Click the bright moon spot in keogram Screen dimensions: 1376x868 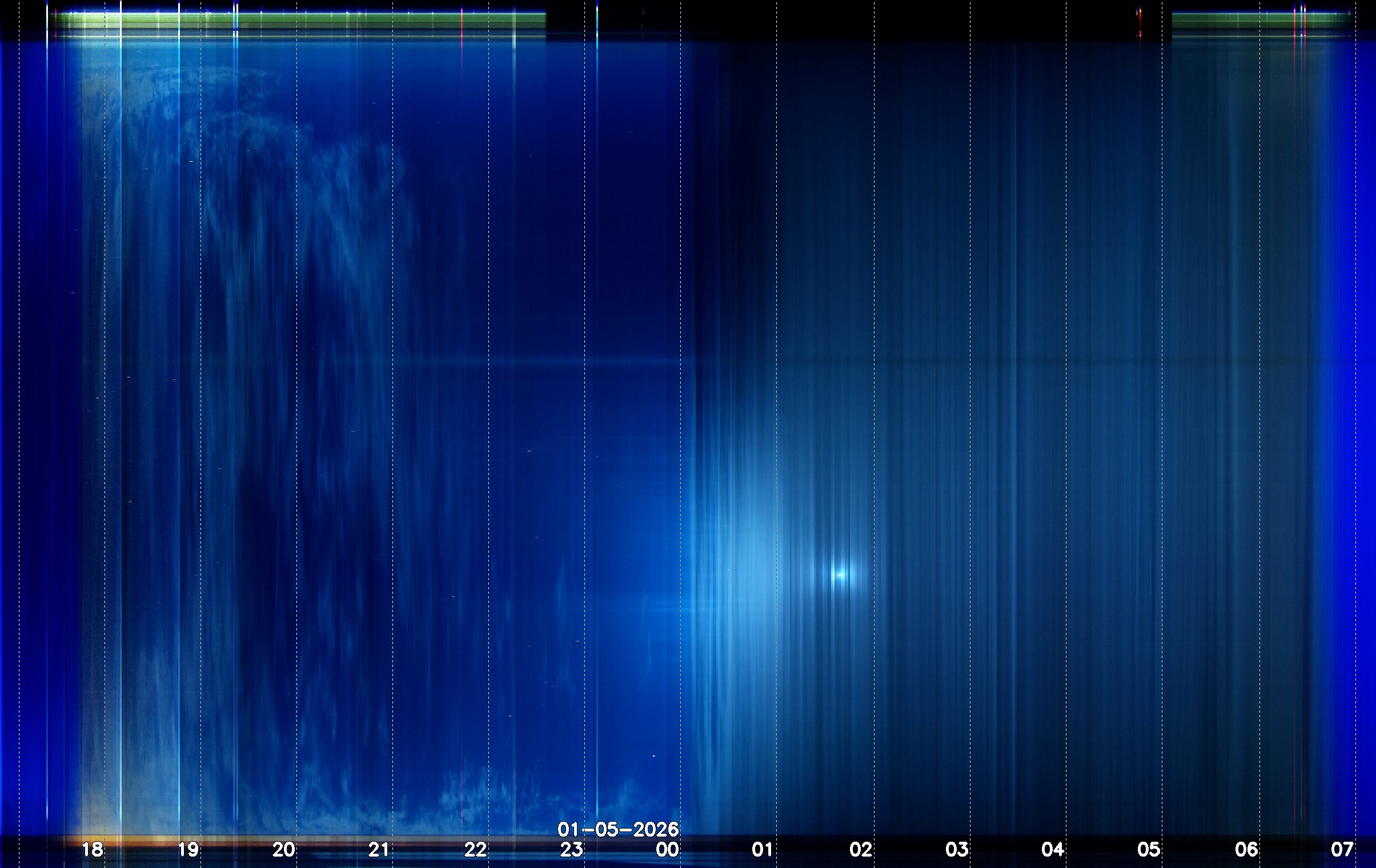pos(841,575)
